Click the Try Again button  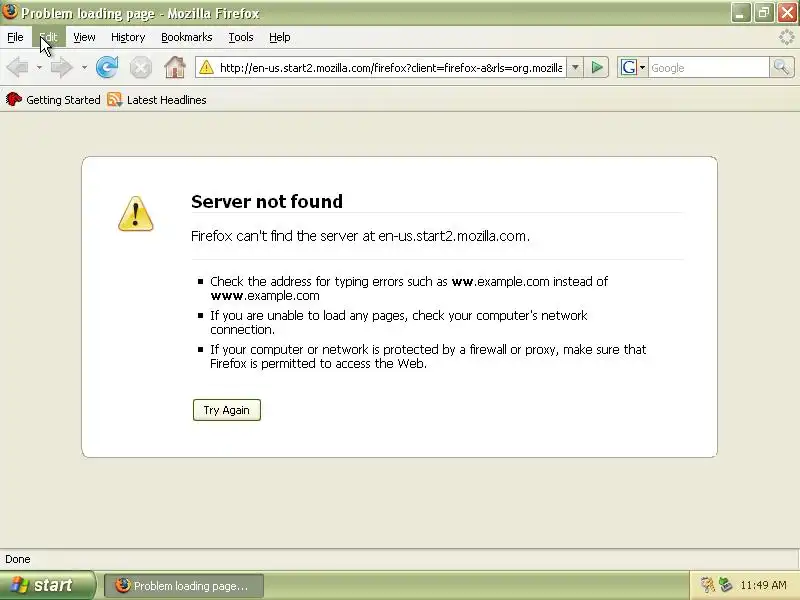point(227,410)
